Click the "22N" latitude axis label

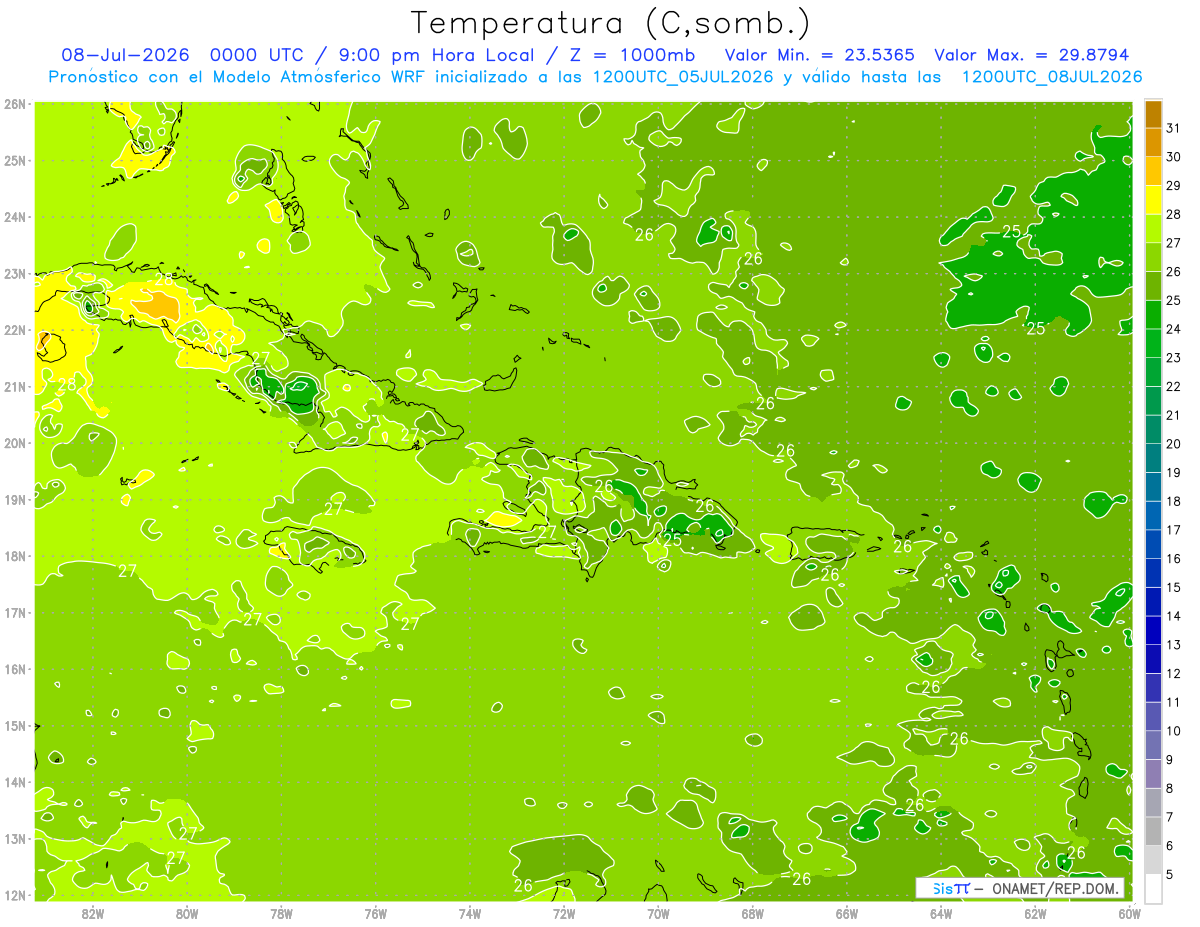click(x=15, y=330)
